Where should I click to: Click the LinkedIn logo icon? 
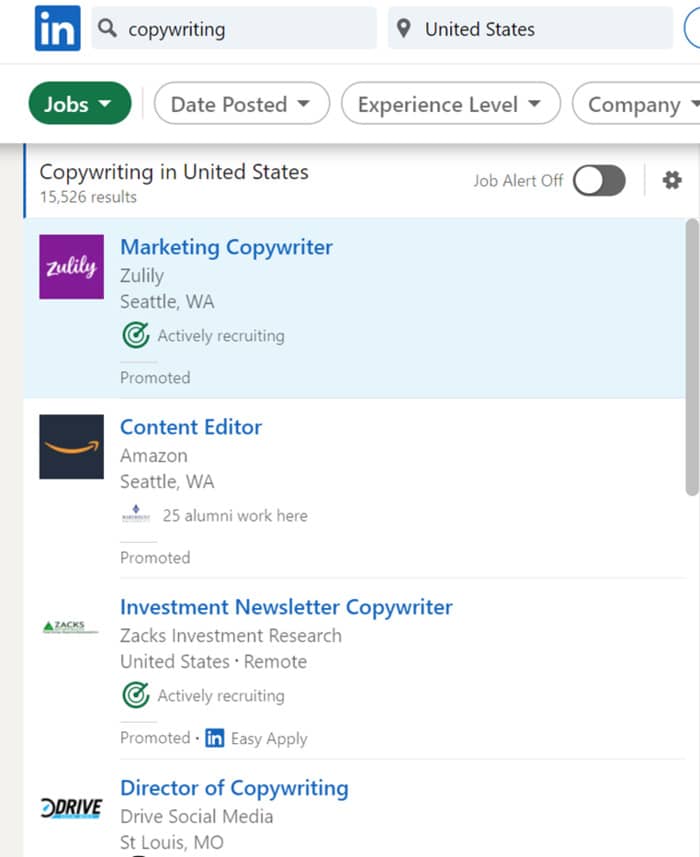coord(57,28)
